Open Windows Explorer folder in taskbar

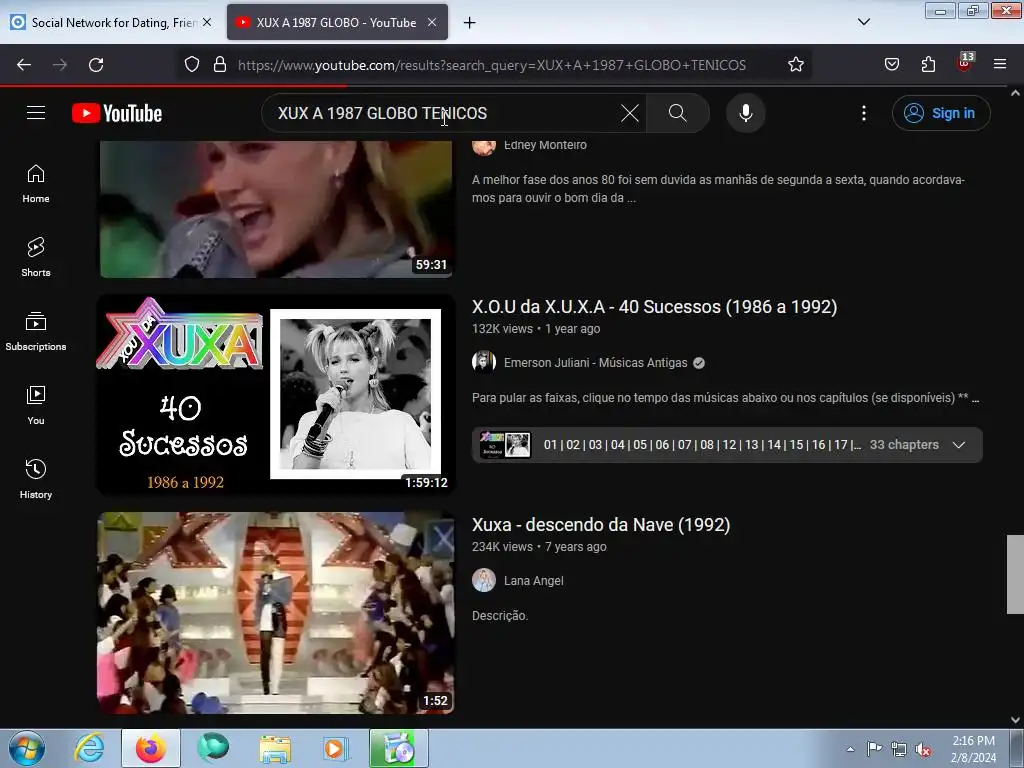(275, 748)
